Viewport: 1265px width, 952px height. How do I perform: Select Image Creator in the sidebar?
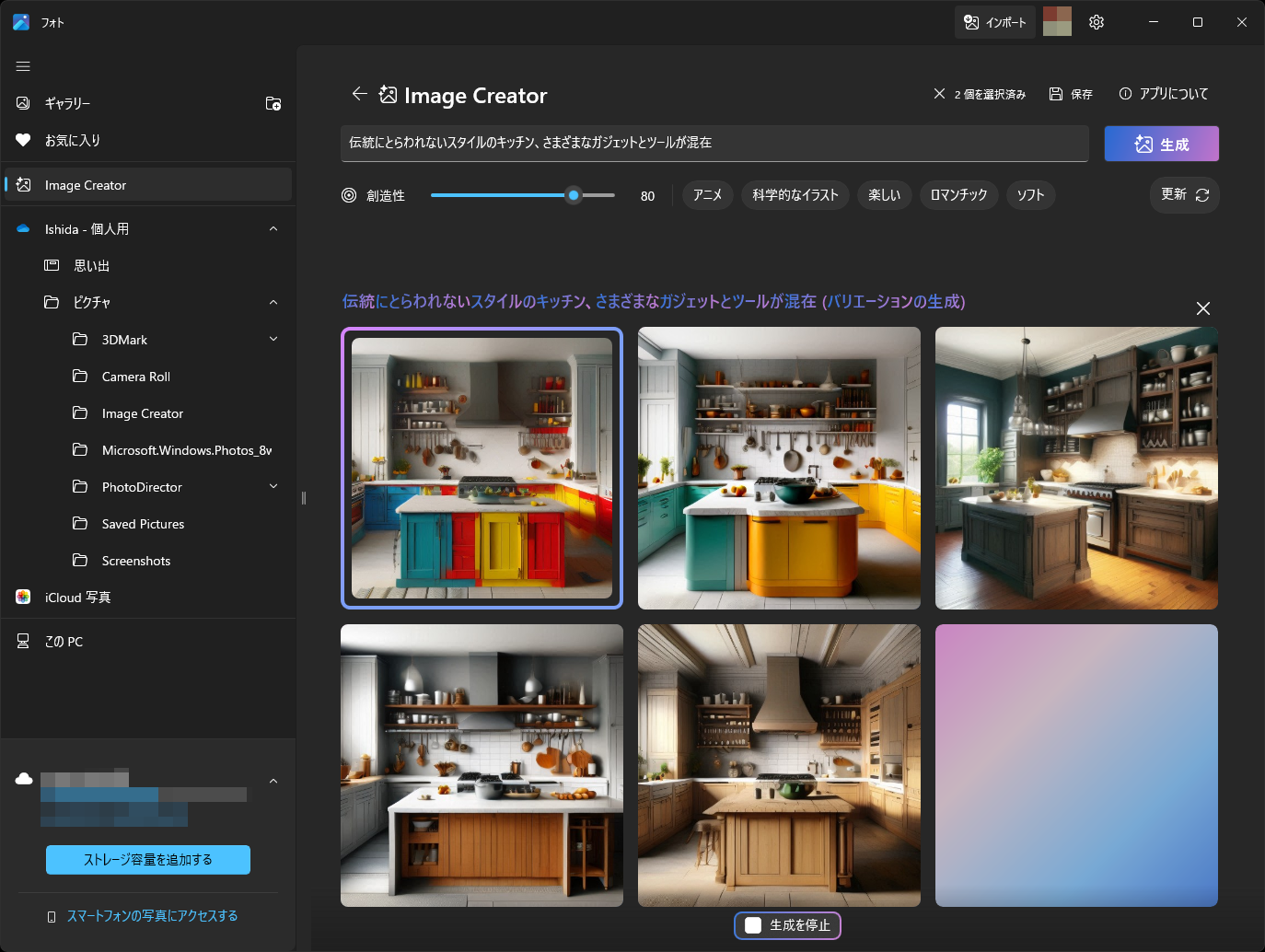pyautogui.click(x=148, y=185)
